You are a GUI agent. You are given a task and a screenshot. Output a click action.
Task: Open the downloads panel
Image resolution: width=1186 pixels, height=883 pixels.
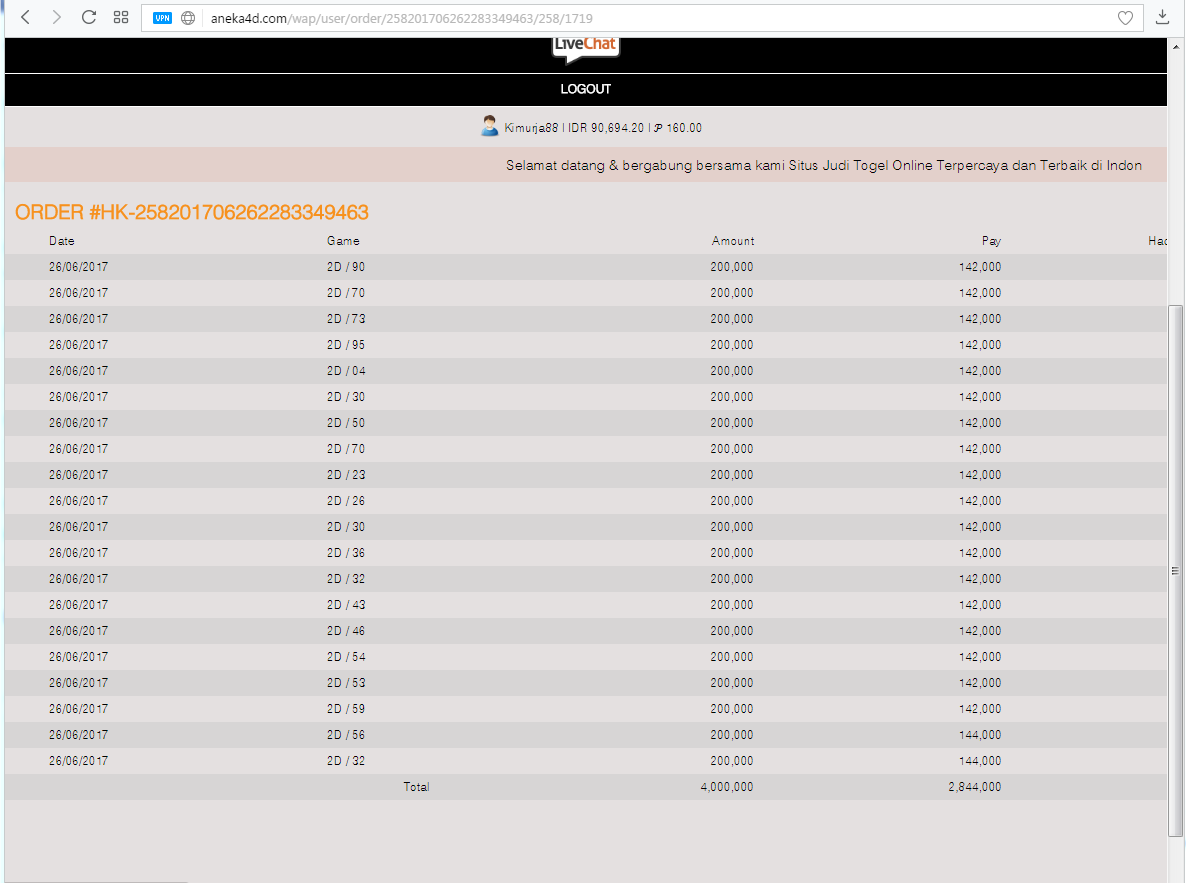(1162, 17)
